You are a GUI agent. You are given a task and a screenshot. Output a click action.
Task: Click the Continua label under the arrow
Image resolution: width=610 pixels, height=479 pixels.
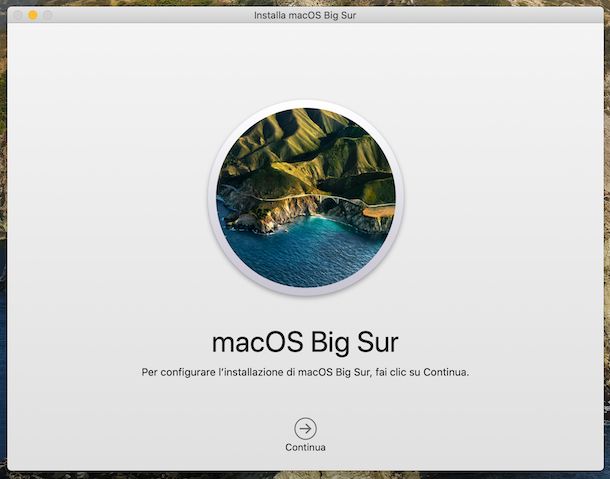tap(305, 447)
